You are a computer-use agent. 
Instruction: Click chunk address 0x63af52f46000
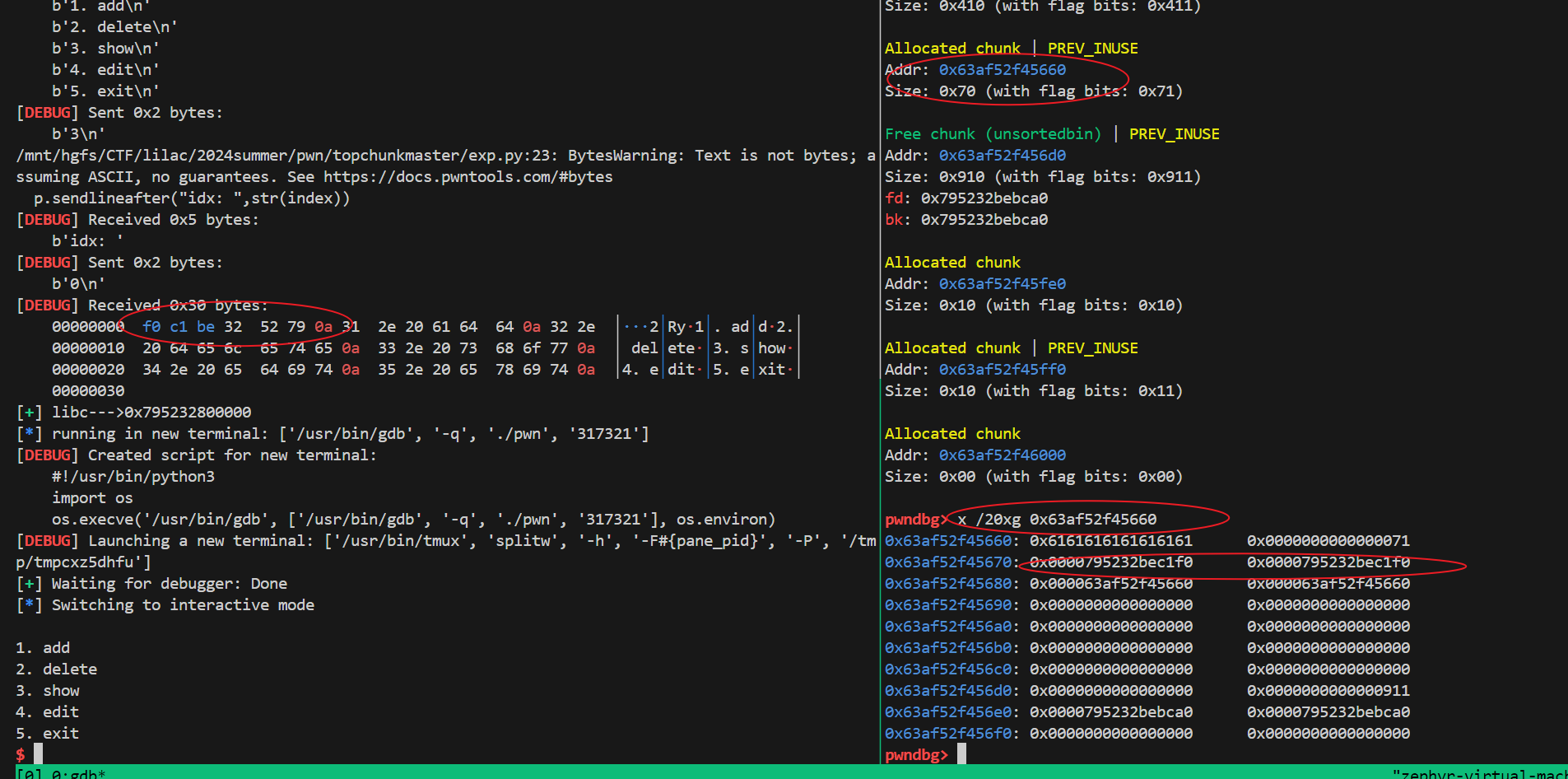pos(1003,455)
